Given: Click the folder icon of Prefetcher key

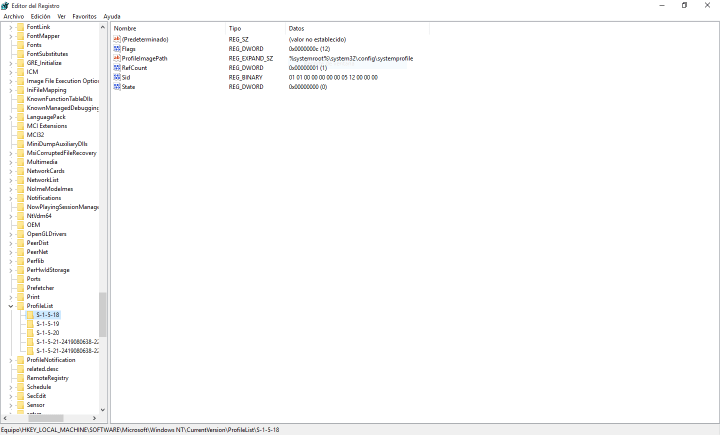Looking at the screenshot, I should 20,288.
